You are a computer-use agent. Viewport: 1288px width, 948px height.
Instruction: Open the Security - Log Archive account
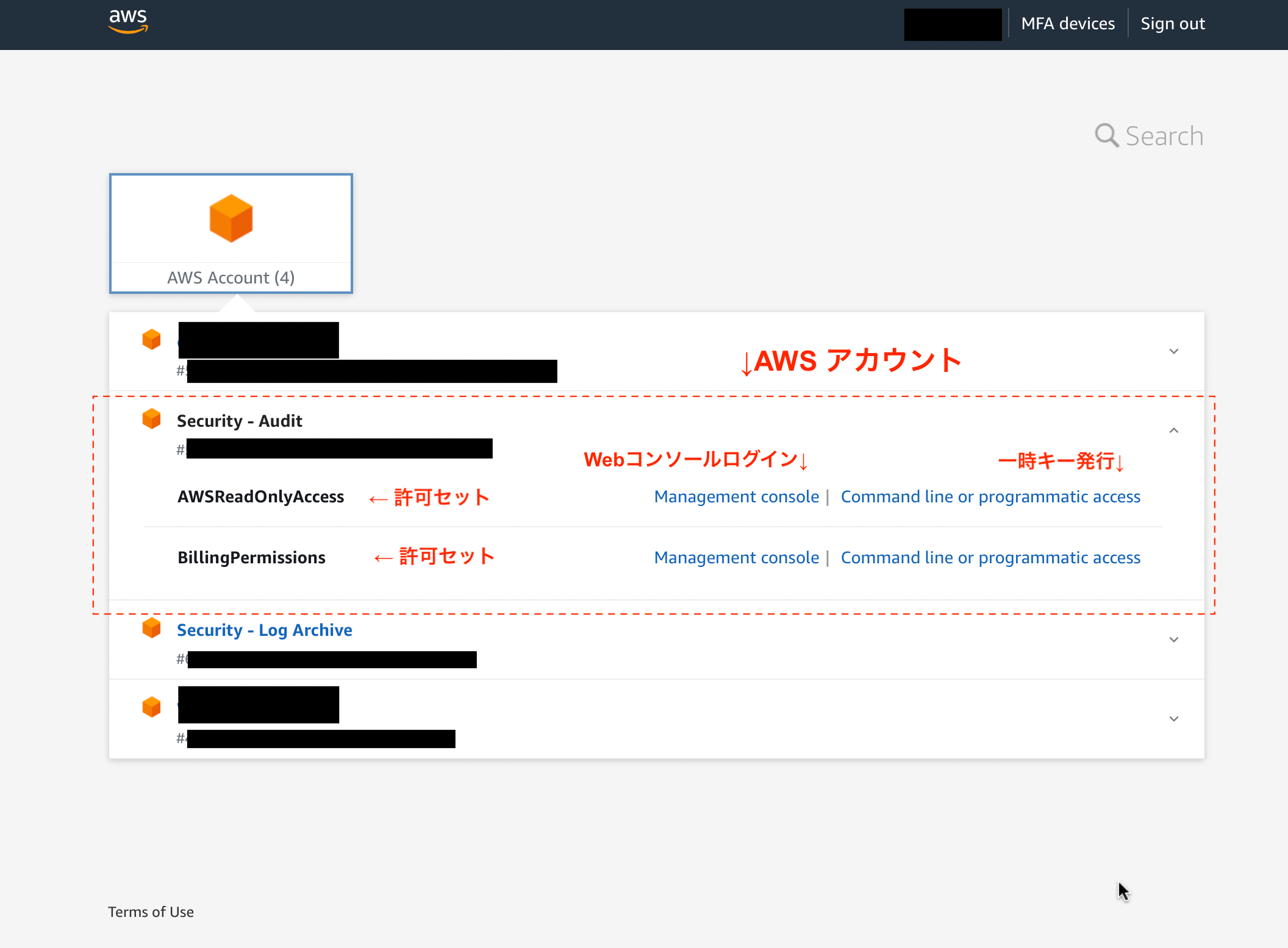point(265,630)
